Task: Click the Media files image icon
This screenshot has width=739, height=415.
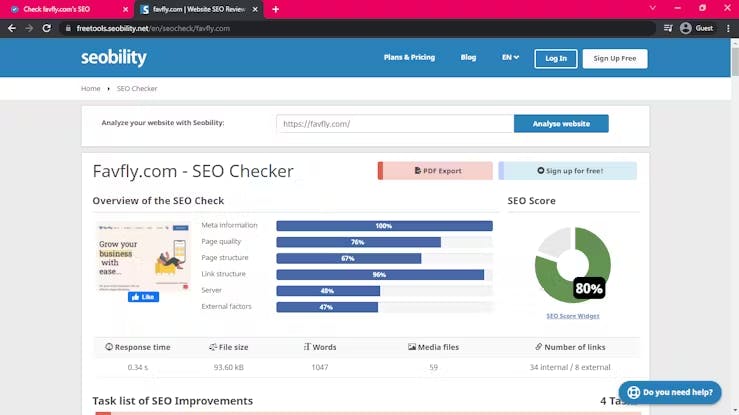Action: 411,347
